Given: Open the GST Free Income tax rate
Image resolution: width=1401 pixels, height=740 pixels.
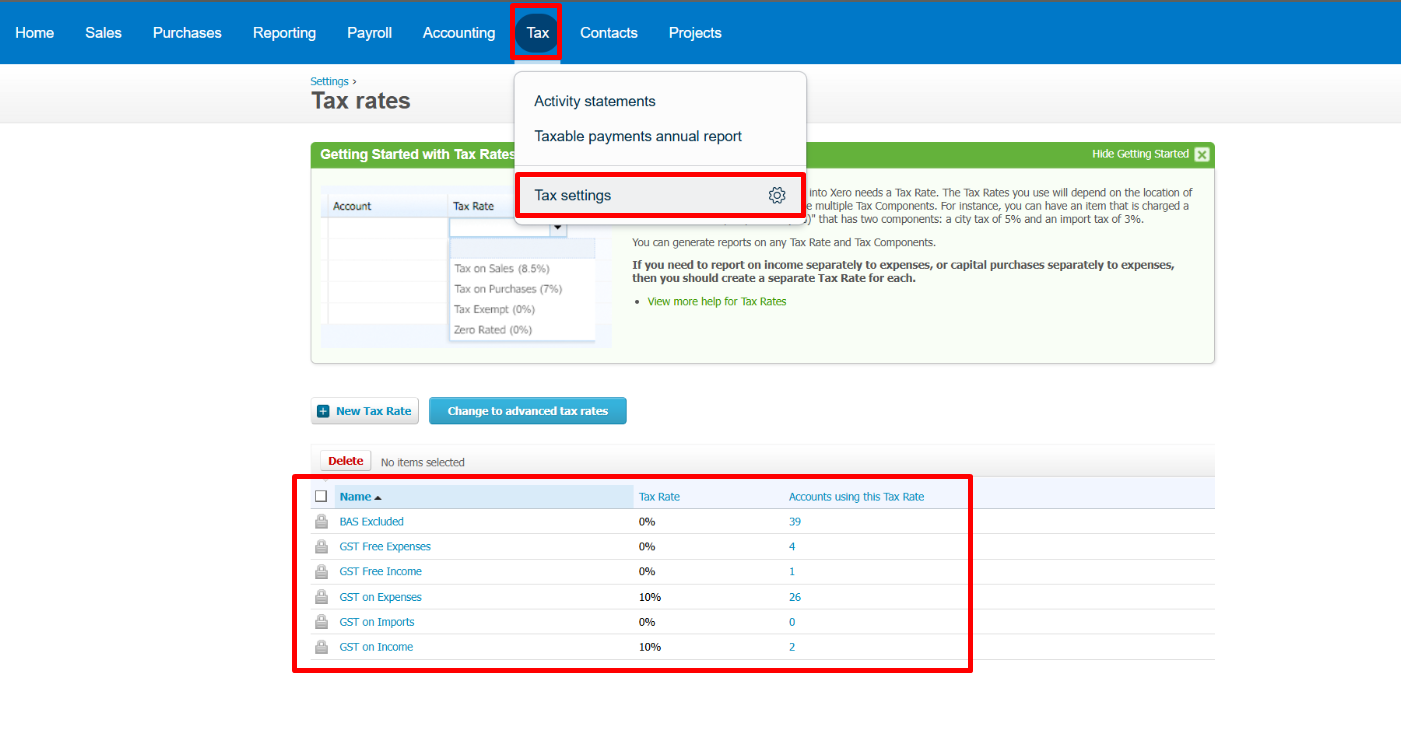Looking at the screenshot, I should 380,572.
